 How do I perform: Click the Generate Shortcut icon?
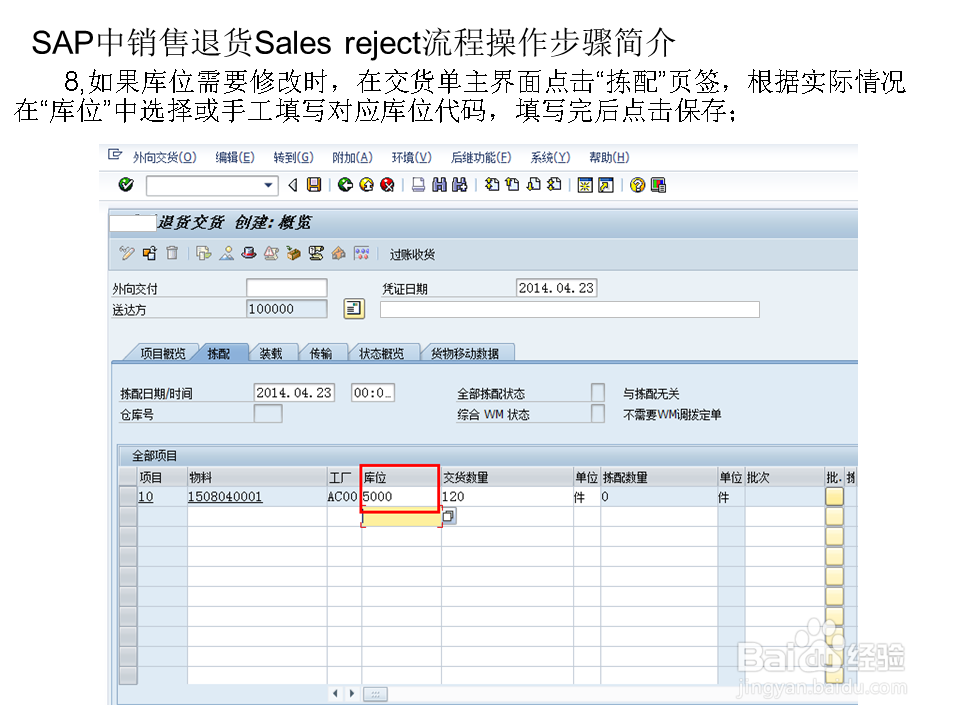point(606,185)
